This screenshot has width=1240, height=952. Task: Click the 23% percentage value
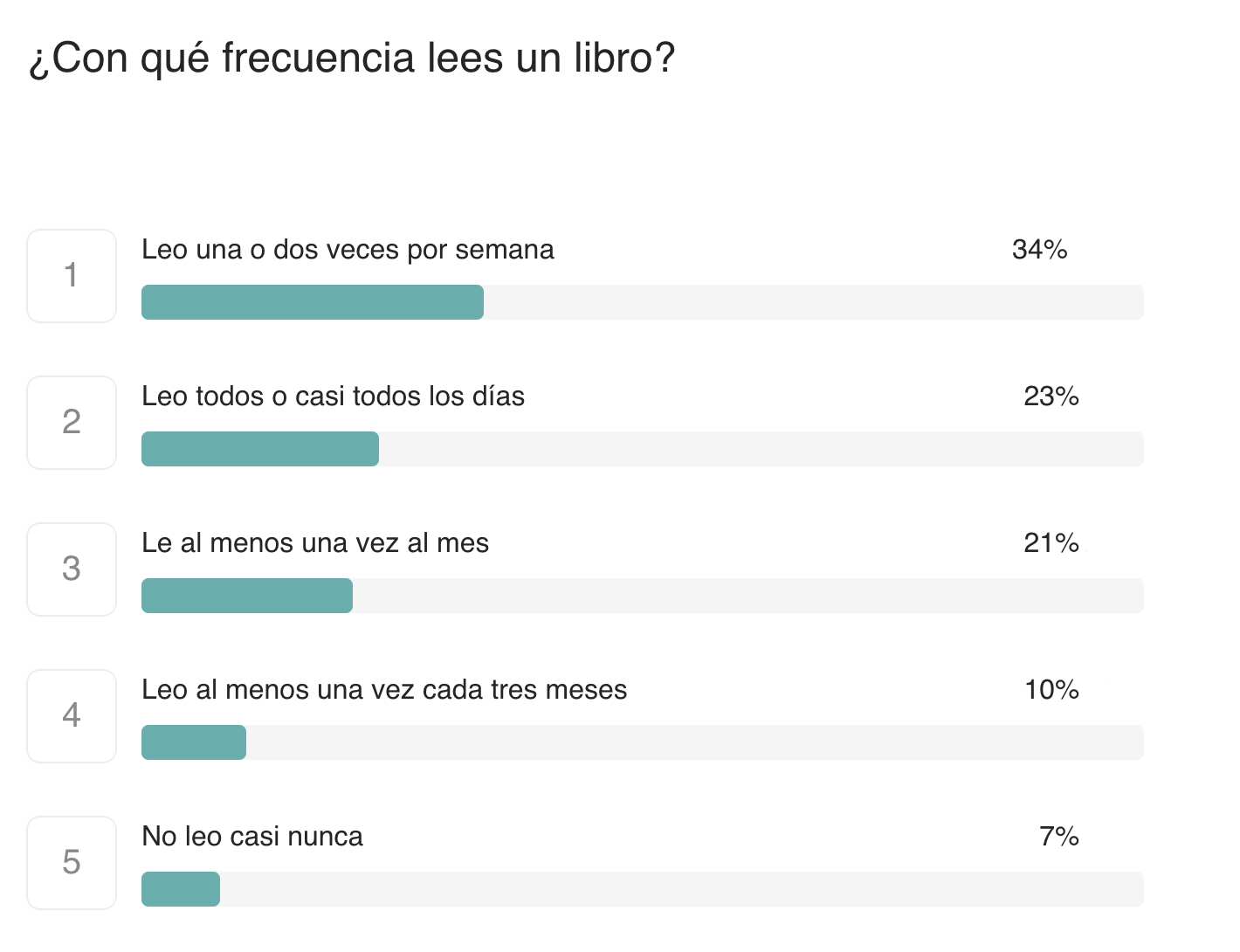pos(1051,397)
